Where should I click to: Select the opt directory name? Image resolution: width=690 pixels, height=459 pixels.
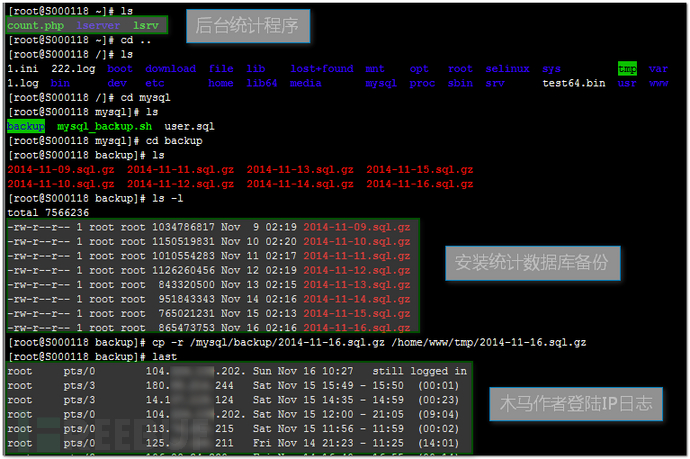[x=419, y=69]
